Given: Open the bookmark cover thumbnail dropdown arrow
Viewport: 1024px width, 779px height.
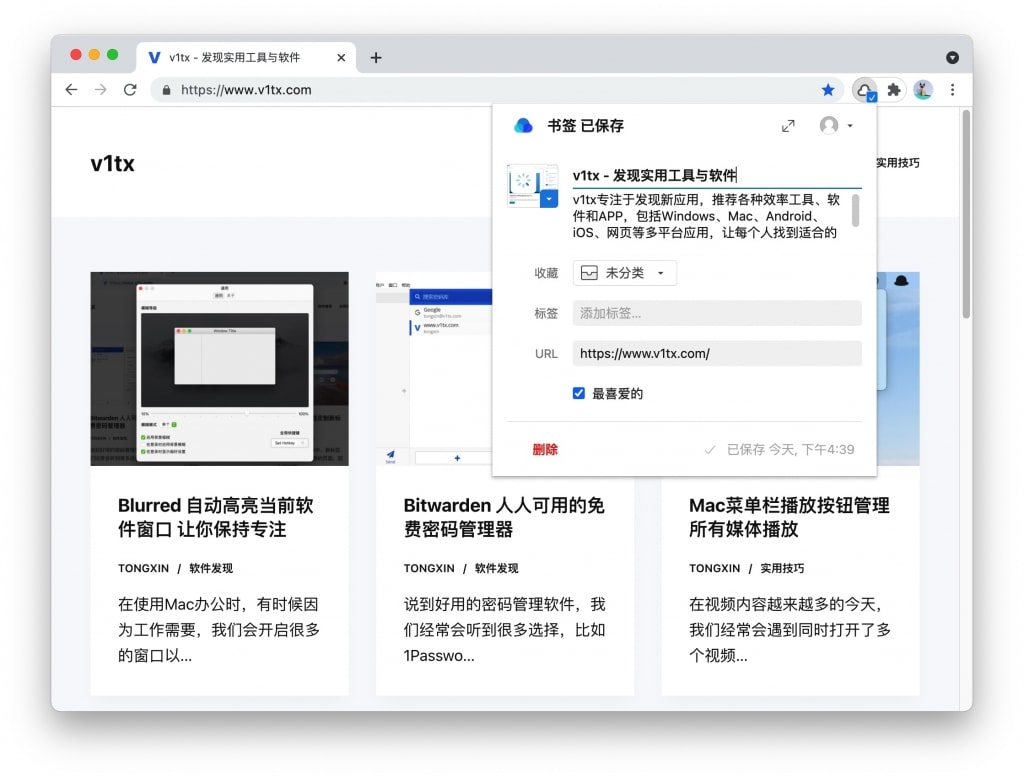Looking at the screenshot, I should tap(549, 199).
